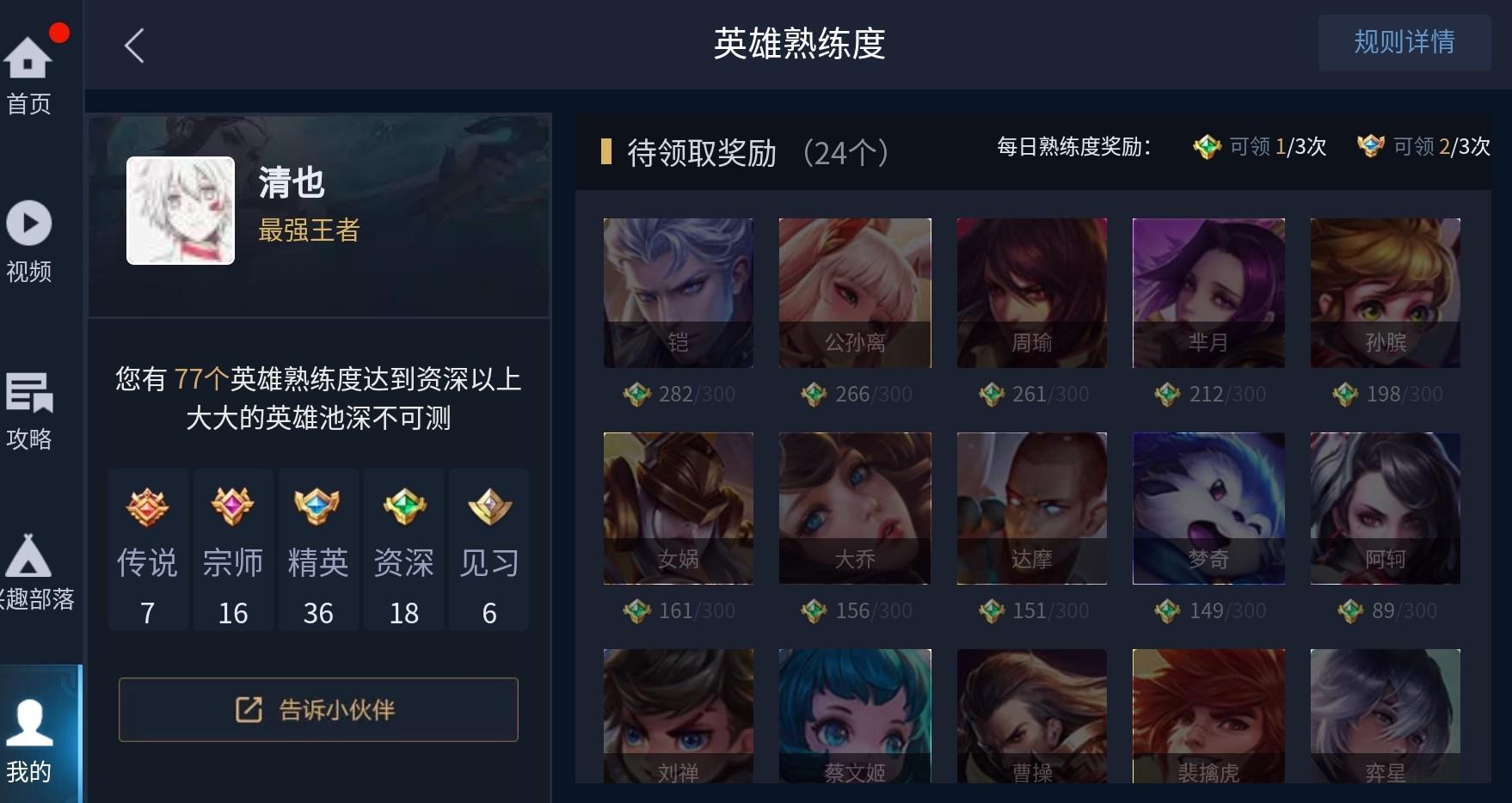Click the 资深 senior mastery badge
This screenshot has height=803, width=1512.
click(404, 506)
